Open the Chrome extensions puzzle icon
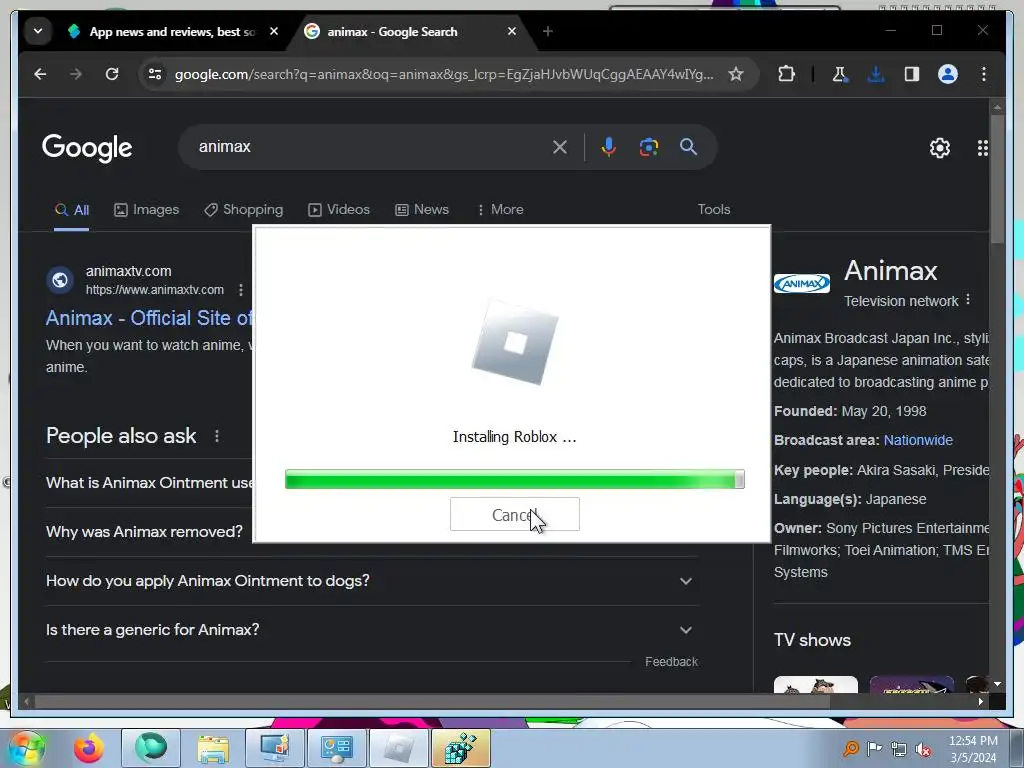The width and height of the screenshot is (1024, 768). coord(786,74)
